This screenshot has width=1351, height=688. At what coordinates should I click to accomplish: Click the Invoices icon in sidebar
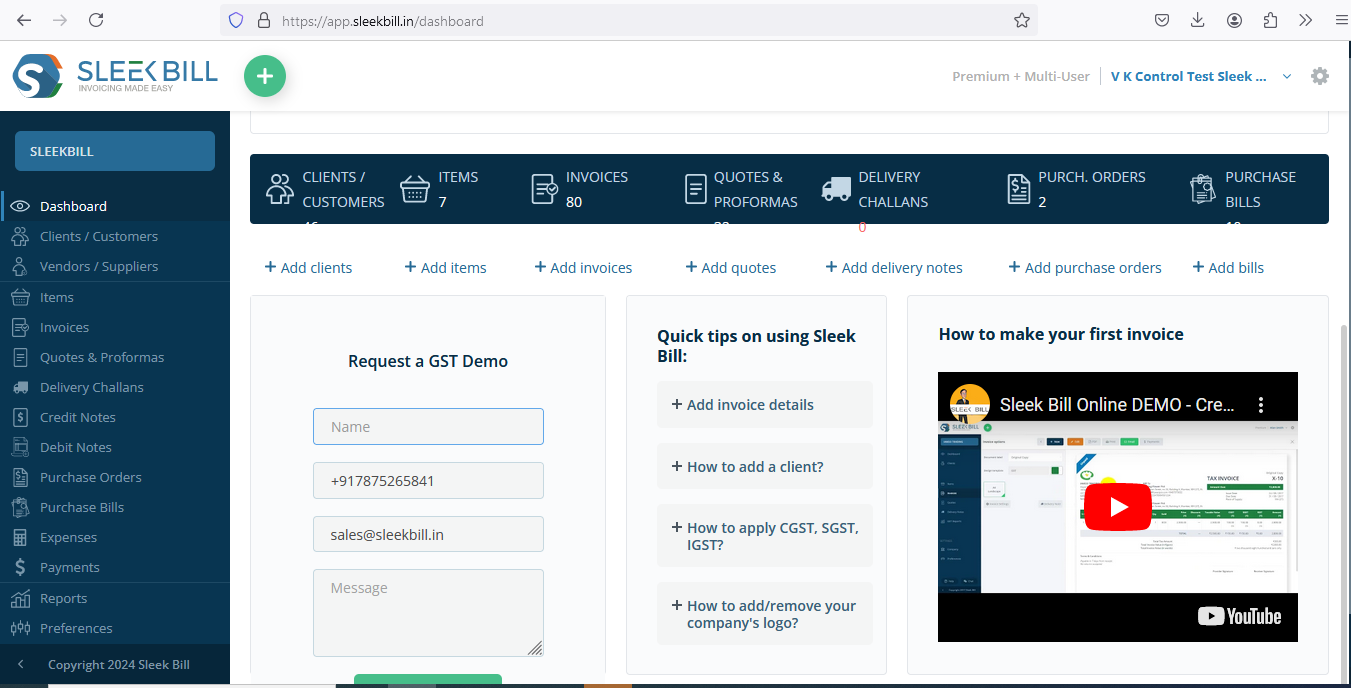(x=20, y=327)
